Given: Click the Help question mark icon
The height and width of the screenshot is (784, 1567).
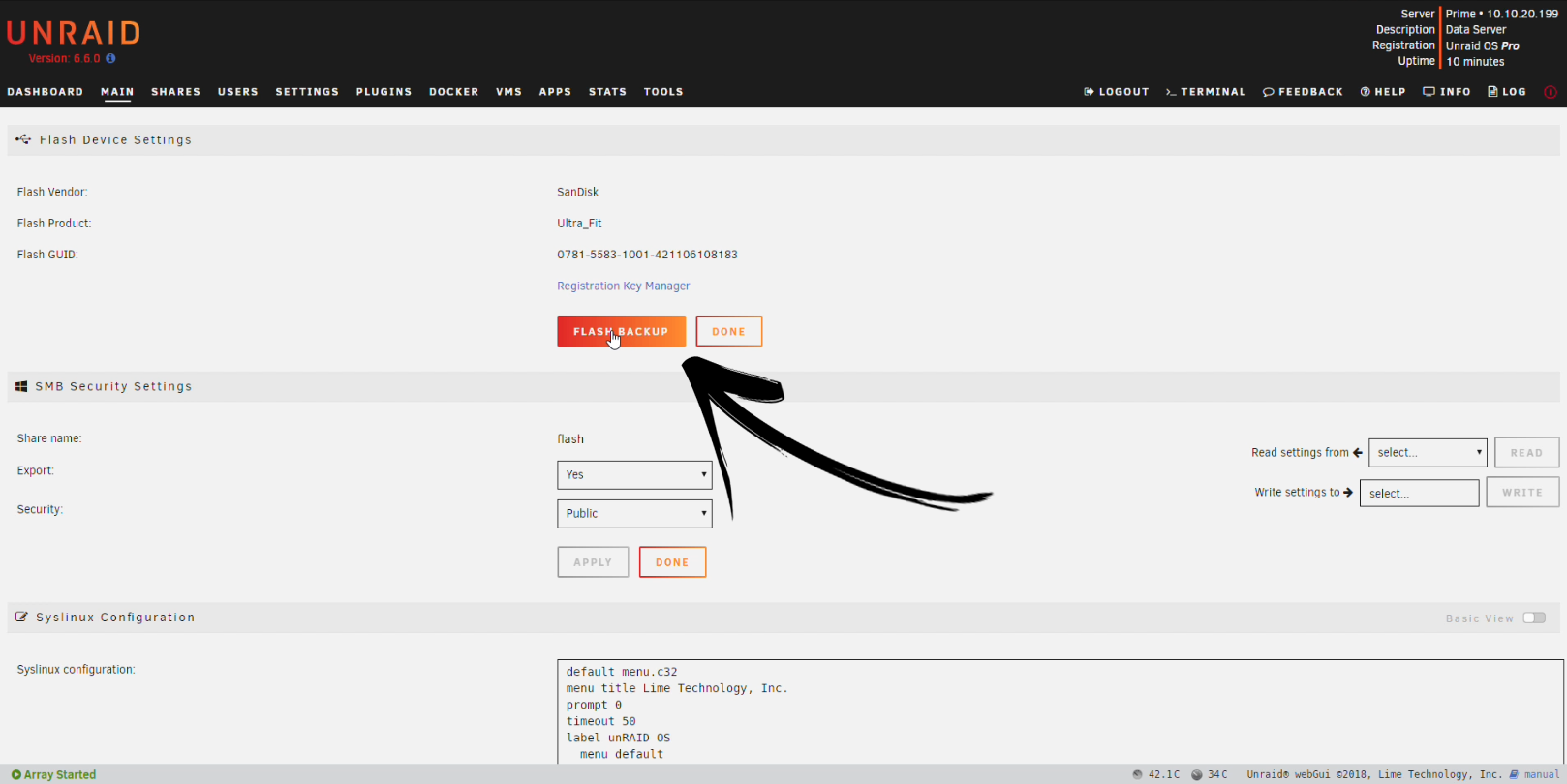Looking at the screenshot, I should click(1366, 92).
